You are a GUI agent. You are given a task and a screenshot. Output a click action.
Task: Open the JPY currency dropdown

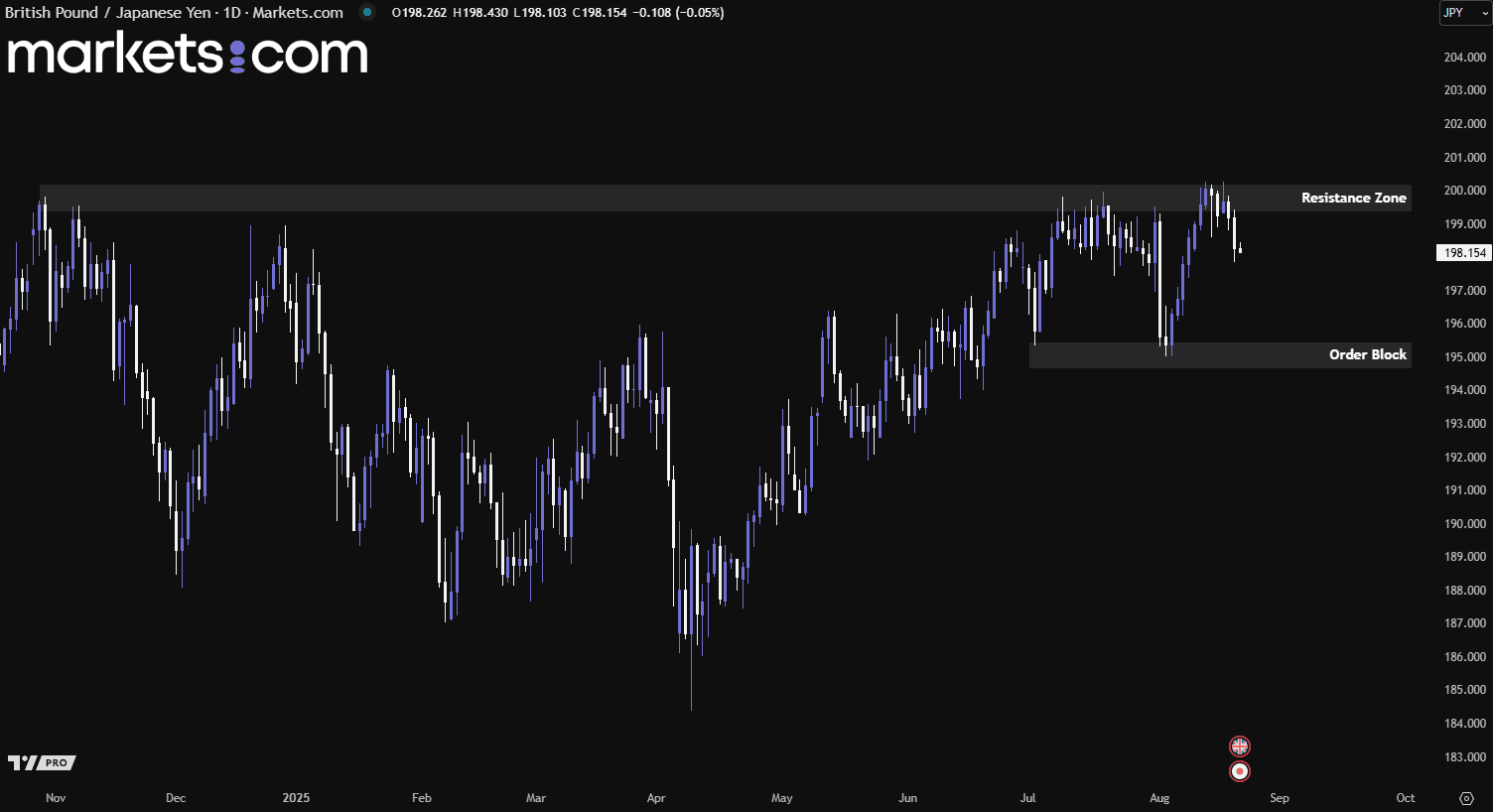coord(1464,13)
